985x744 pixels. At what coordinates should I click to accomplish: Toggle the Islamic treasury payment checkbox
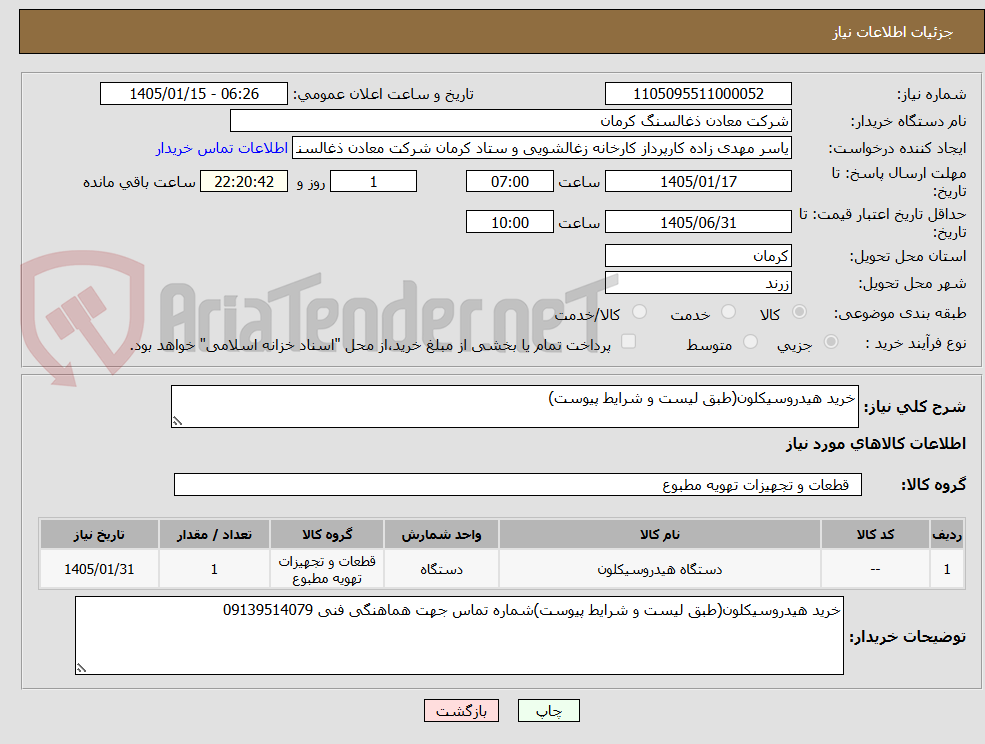(x=628, y=341)
